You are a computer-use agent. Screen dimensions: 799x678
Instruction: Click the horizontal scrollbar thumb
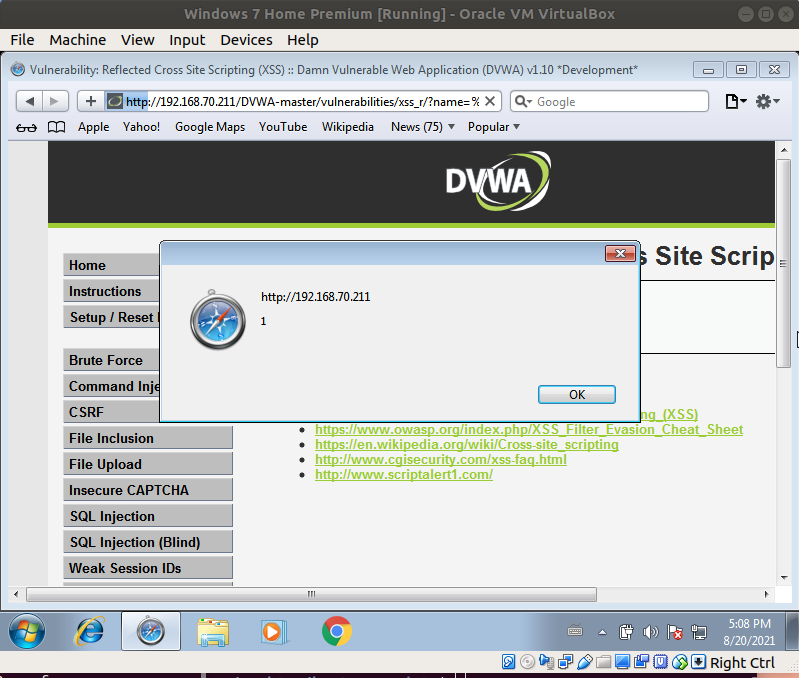pos(311,594)
